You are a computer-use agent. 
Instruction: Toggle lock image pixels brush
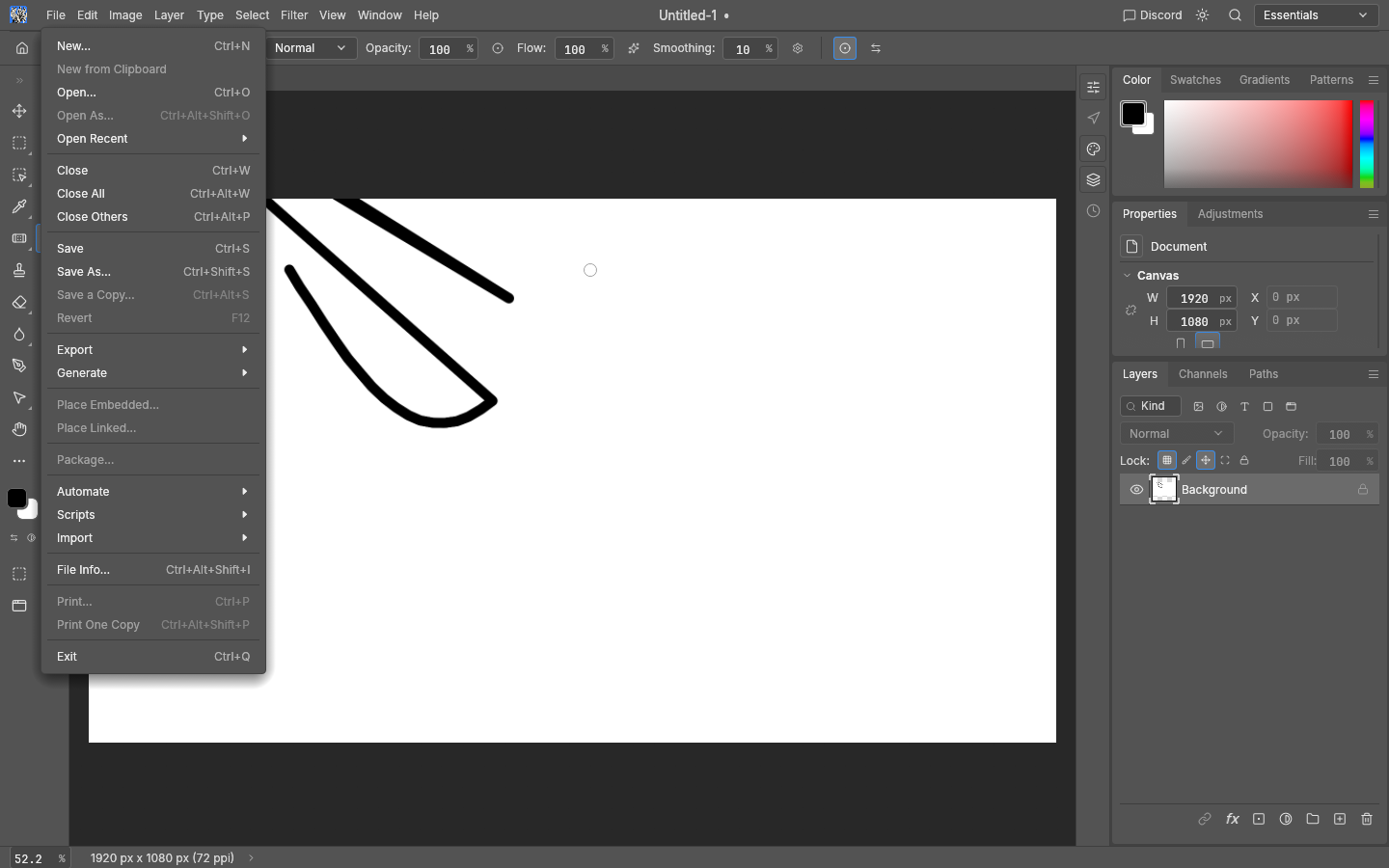click(1186, 460)
